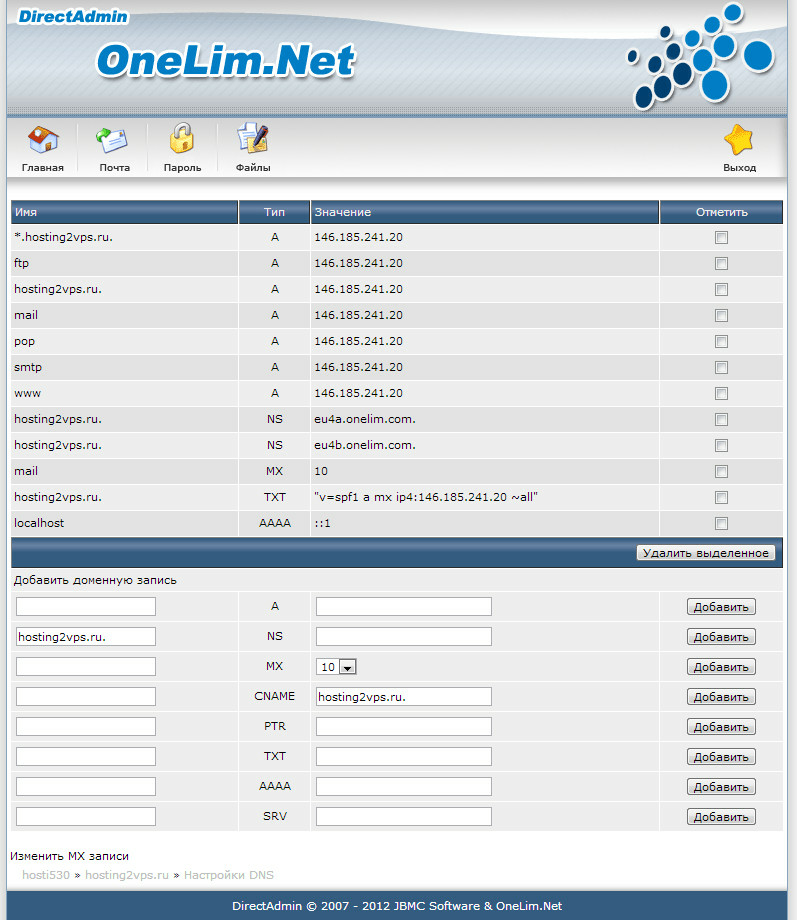797x920 pixels.
Task: Focus the MX record name field
Action: [x=86, y=667]
